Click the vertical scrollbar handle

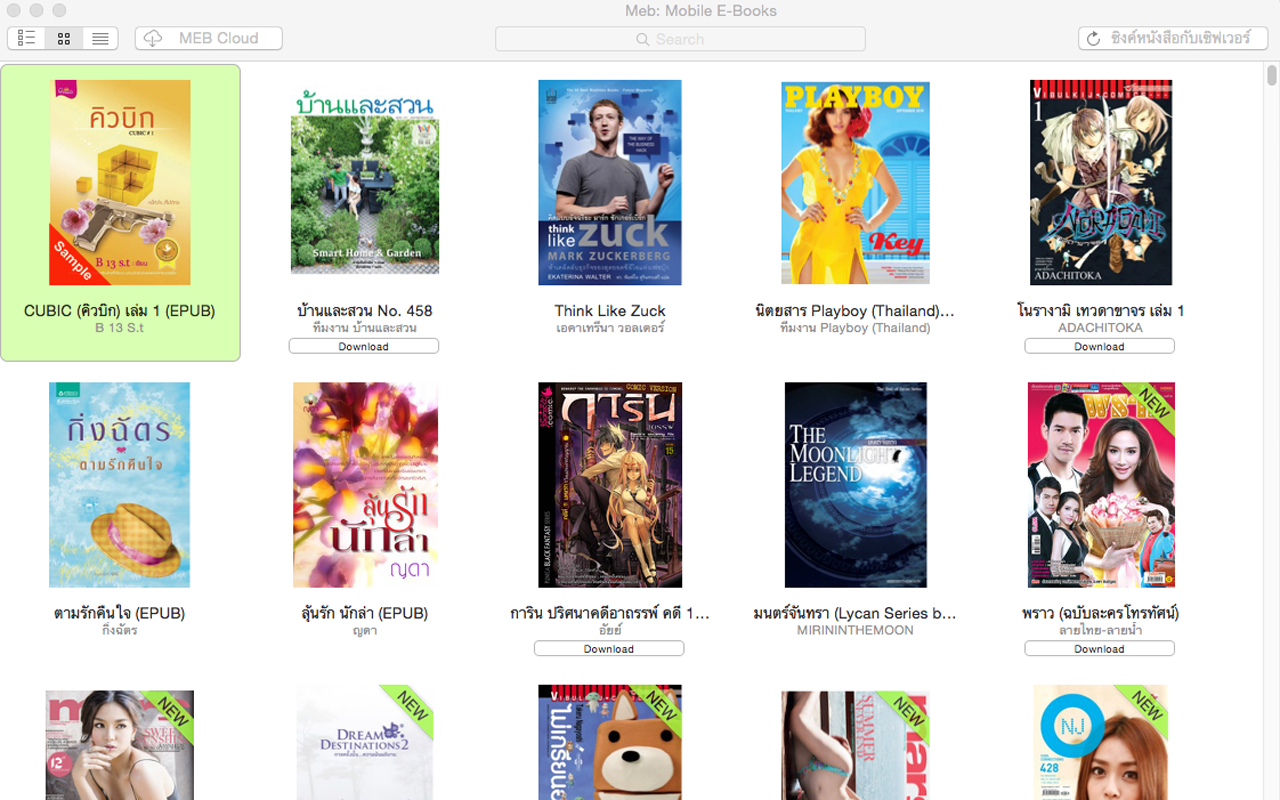1272,76
